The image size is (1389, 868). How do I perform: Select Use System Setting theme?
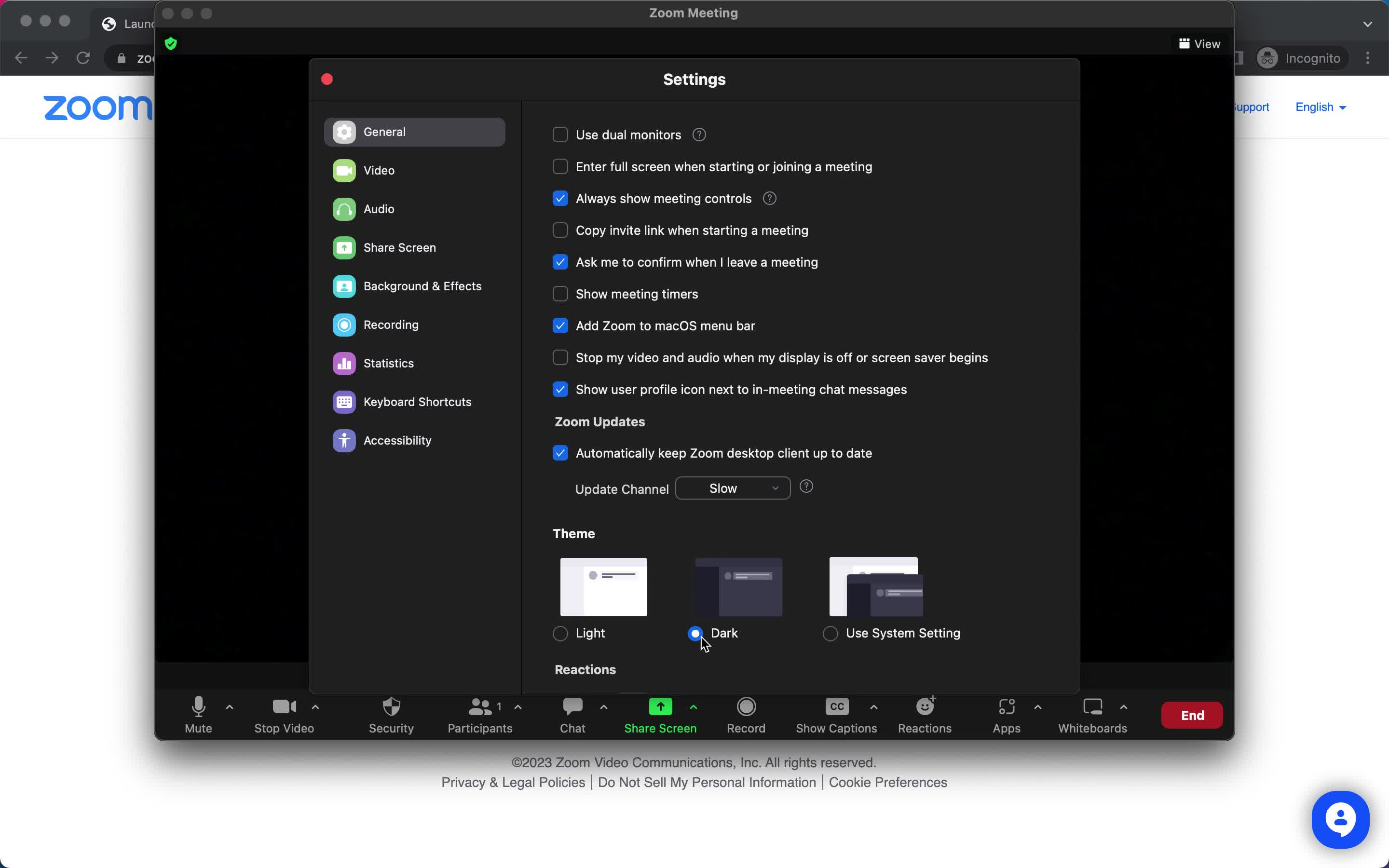830,633
